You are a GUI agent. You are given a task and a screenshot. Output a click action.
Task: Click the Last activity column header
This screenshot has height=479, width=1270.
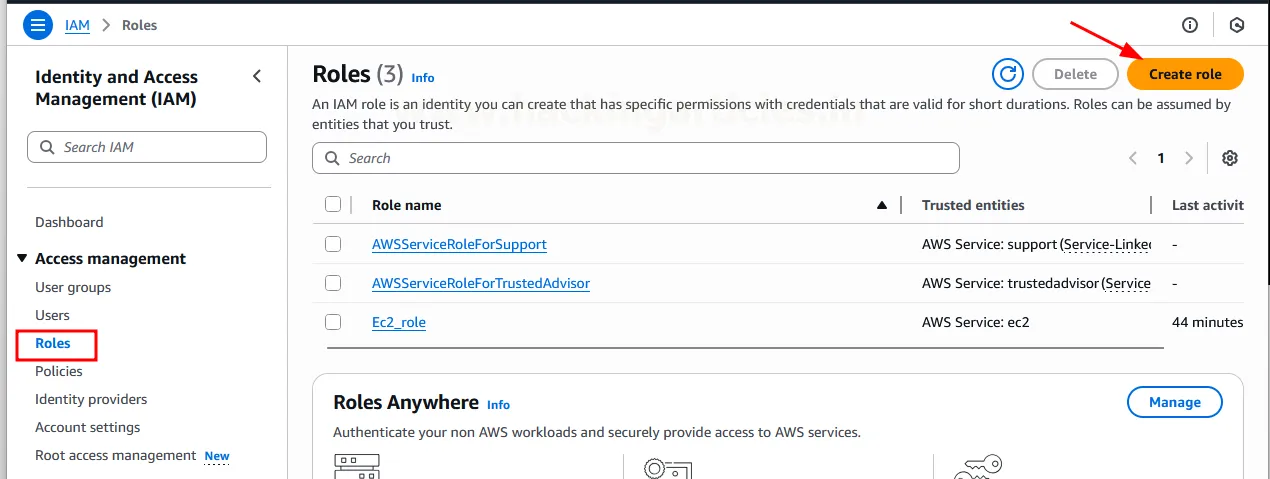pyautogui.click(x=1207, y=205)
